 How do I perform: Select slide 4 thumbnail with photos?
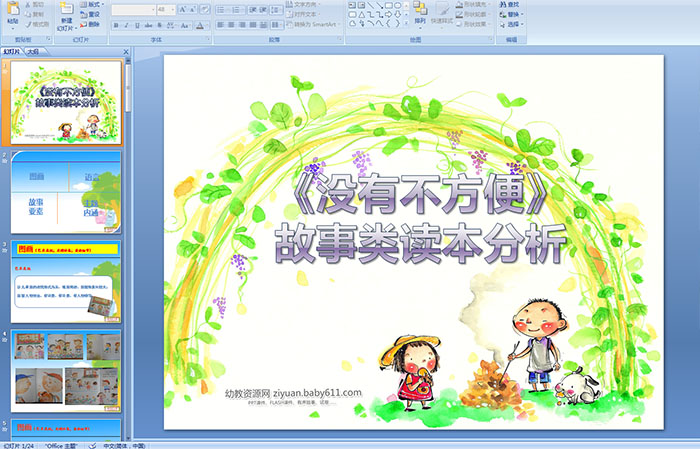[x=66, y=371]
